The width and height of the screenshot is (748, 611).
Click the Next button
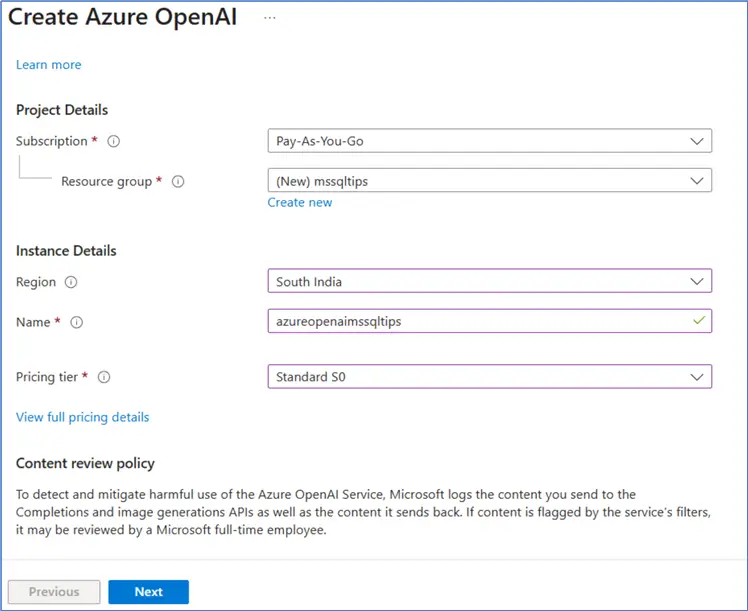click(148, 592)
